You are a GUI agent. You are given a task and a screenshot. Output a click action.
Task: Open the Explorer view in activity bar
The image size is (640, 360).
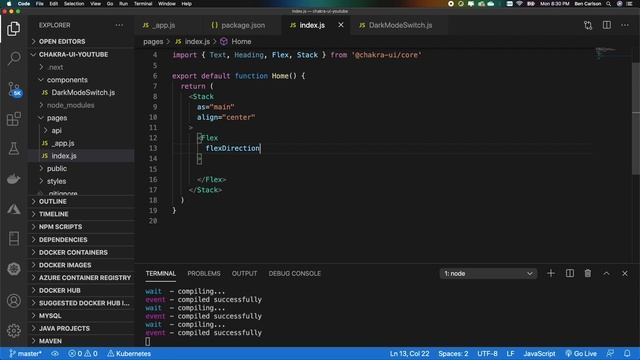[x=13, y=29]
